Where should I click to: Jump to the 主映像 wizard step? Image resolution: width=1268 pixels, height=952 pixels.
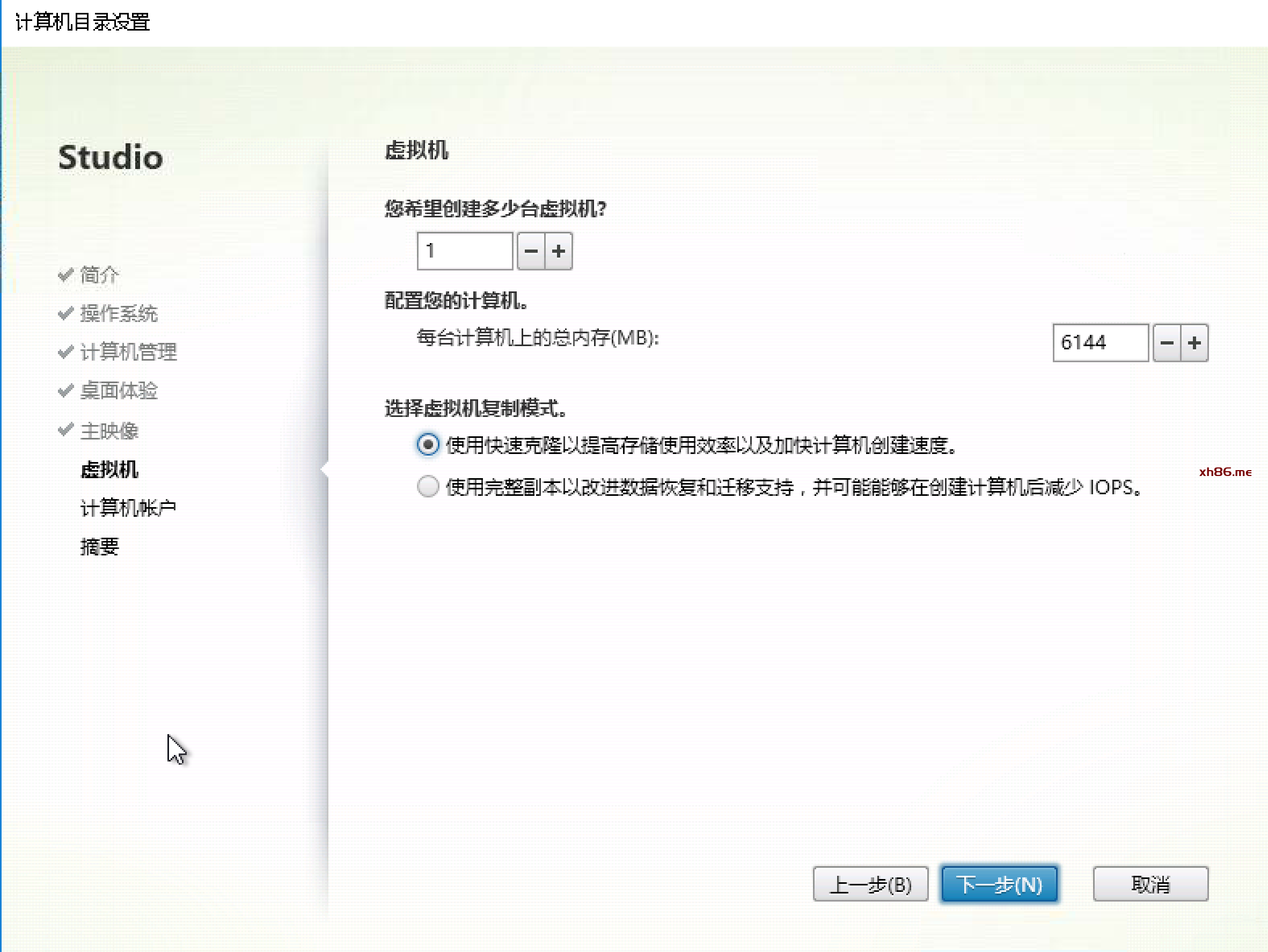coord(109,430)
